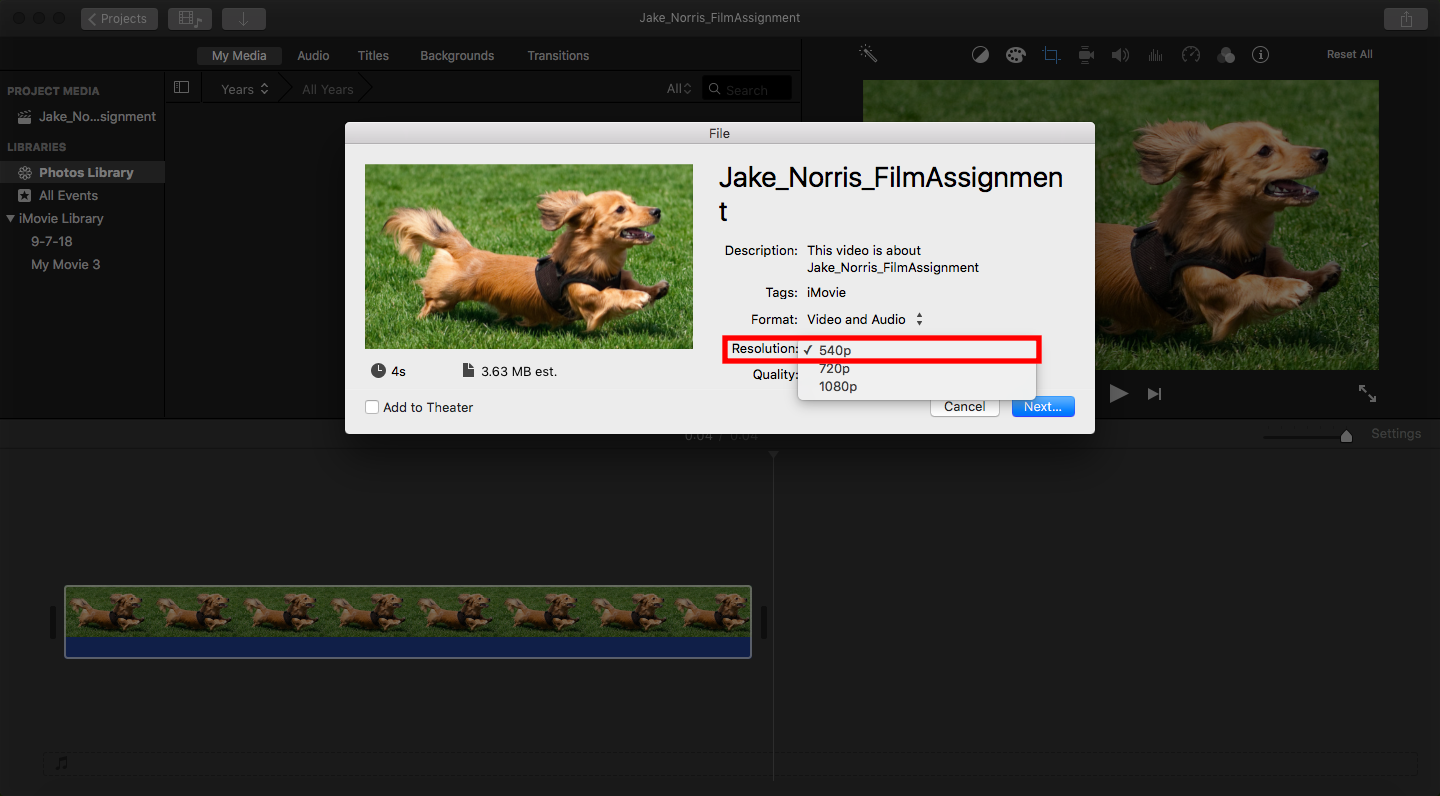Open the speedometer speed tool
This screenshot has width=1440, height=796.
tap(1190, 55)
